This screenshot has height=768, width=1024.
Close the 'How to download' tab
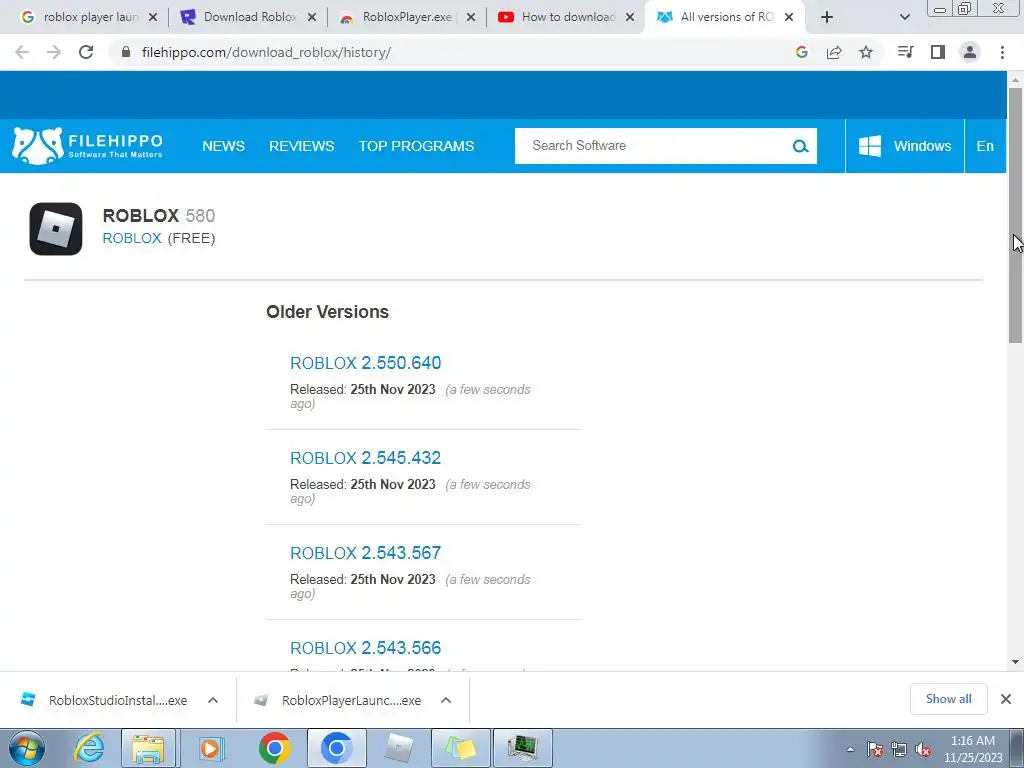tap(630, 18)
